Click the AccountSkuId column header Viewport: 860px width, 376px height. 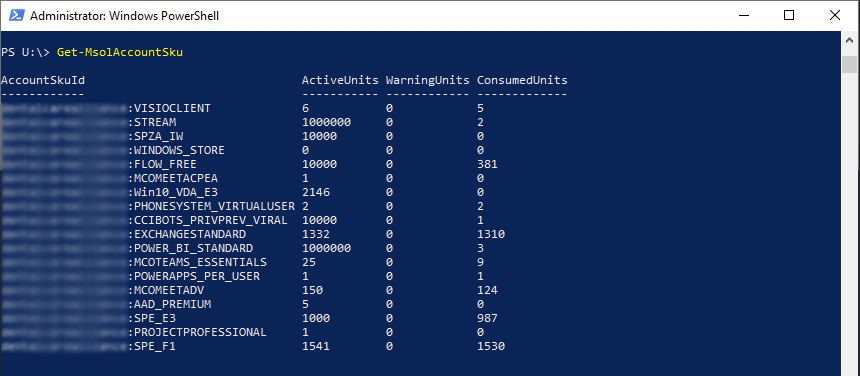coord(43,81)
